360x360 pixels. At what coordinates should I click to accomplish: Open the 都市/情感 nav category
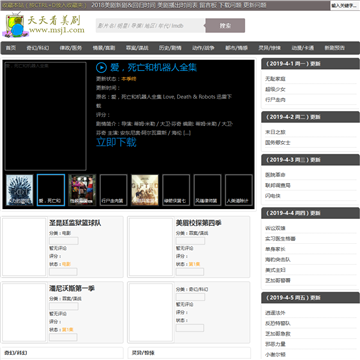tap(236, 48)
